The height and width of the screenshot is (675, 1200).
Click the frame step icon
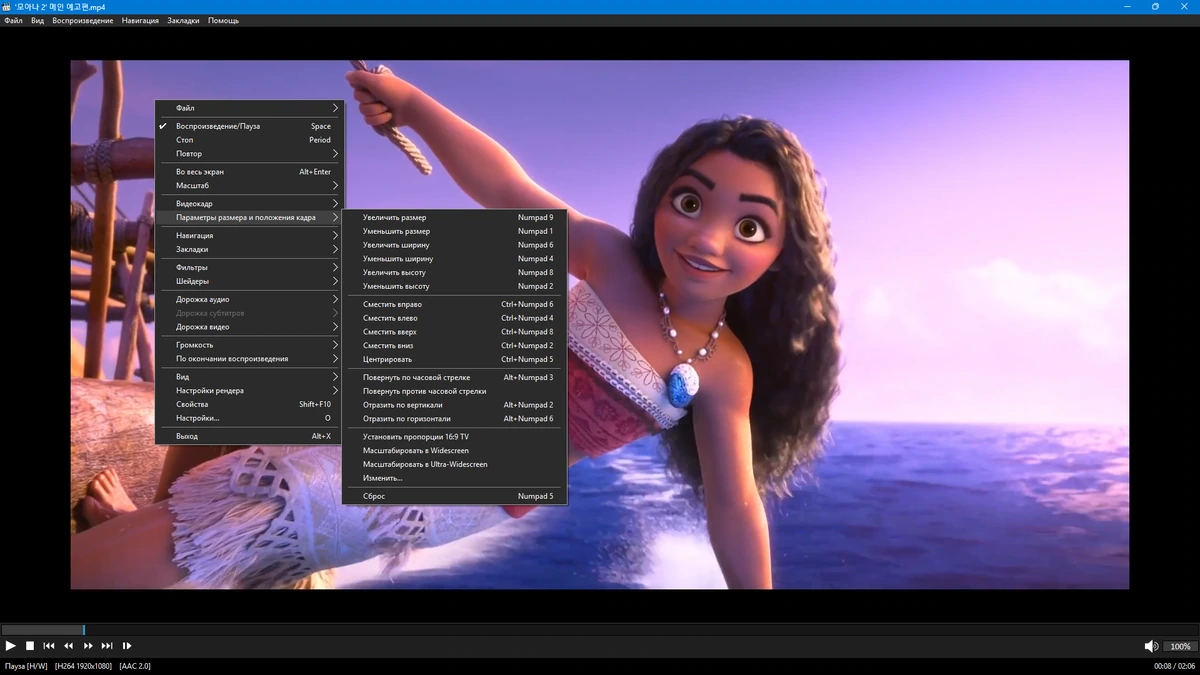tap(127, 646)
